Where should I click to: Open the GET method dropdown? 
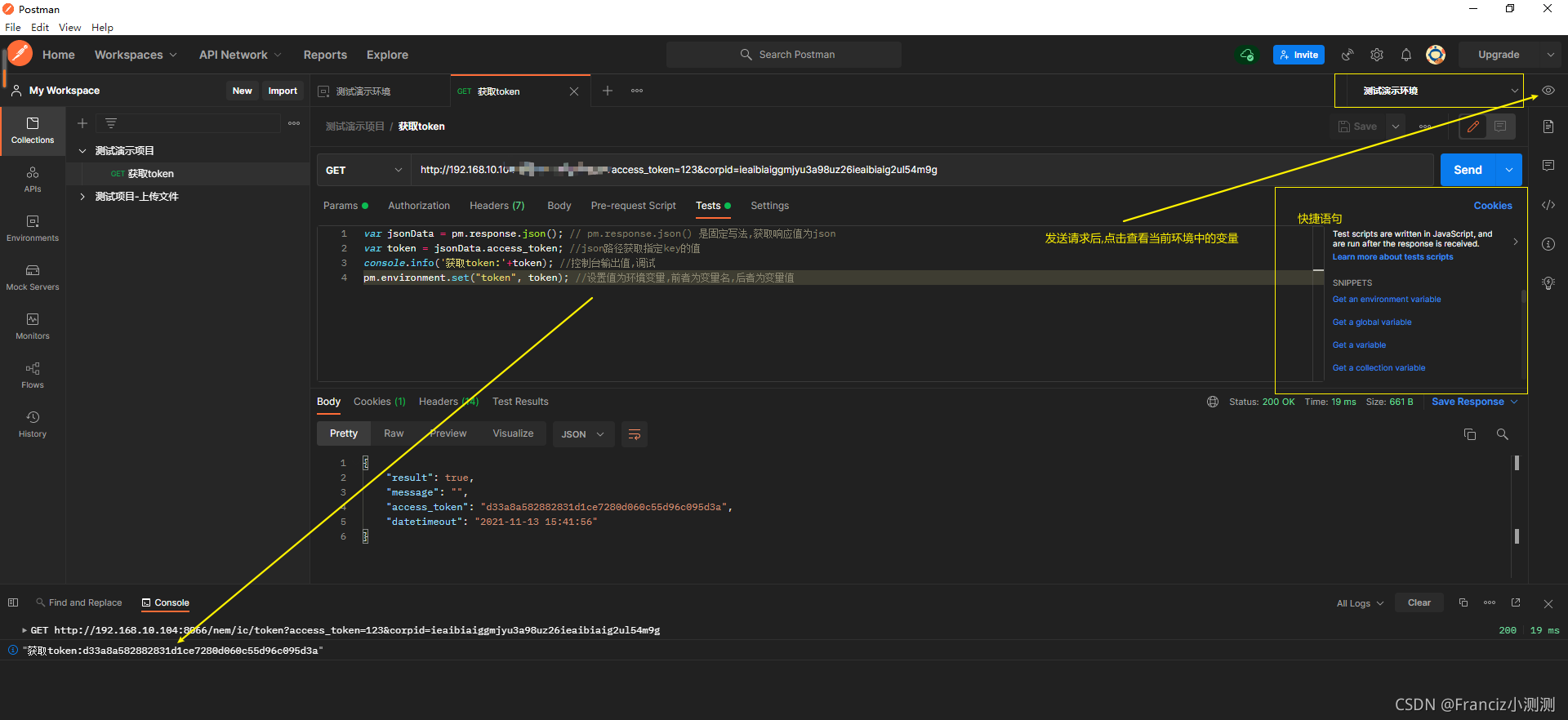[363, 170]
